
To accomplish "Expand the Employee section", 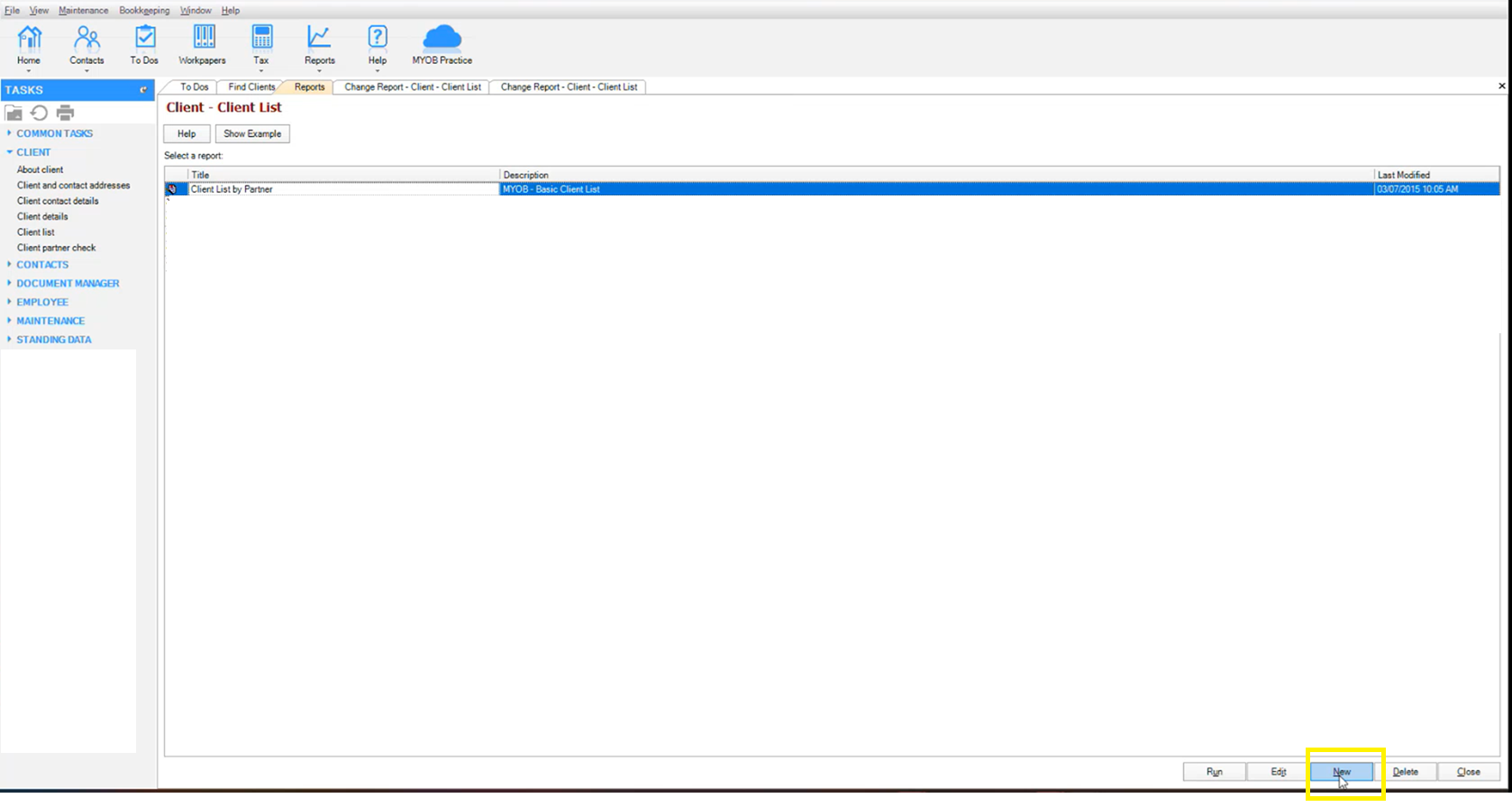I will point(42,303).
